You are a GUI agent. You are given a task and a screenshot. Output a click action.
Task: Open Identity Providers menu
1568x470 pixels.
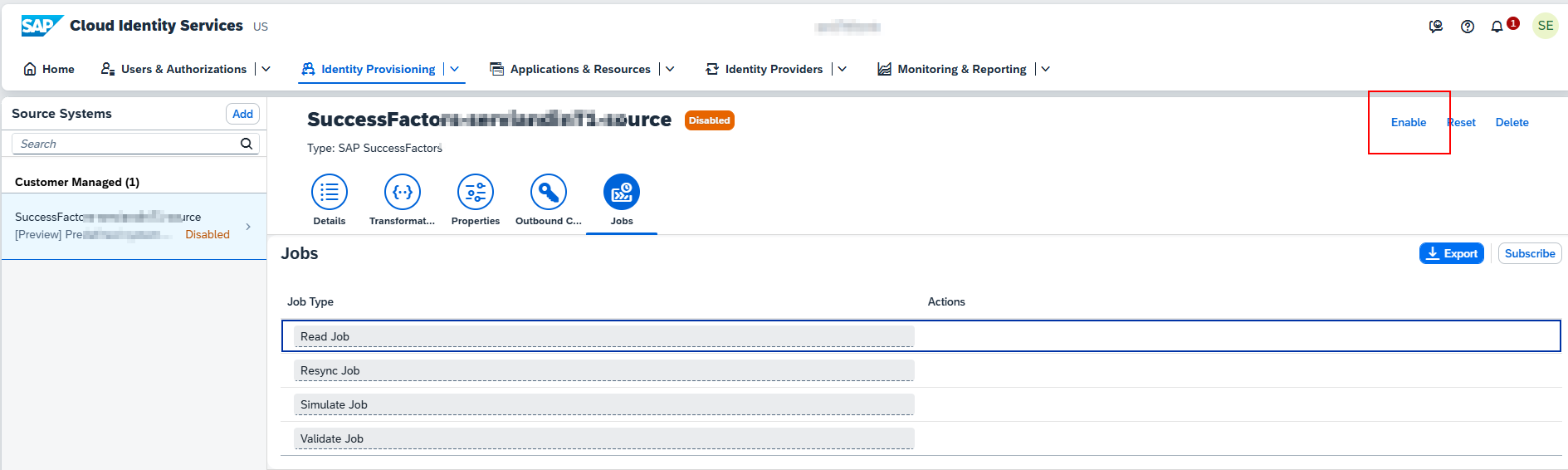[x=774, y=69]
